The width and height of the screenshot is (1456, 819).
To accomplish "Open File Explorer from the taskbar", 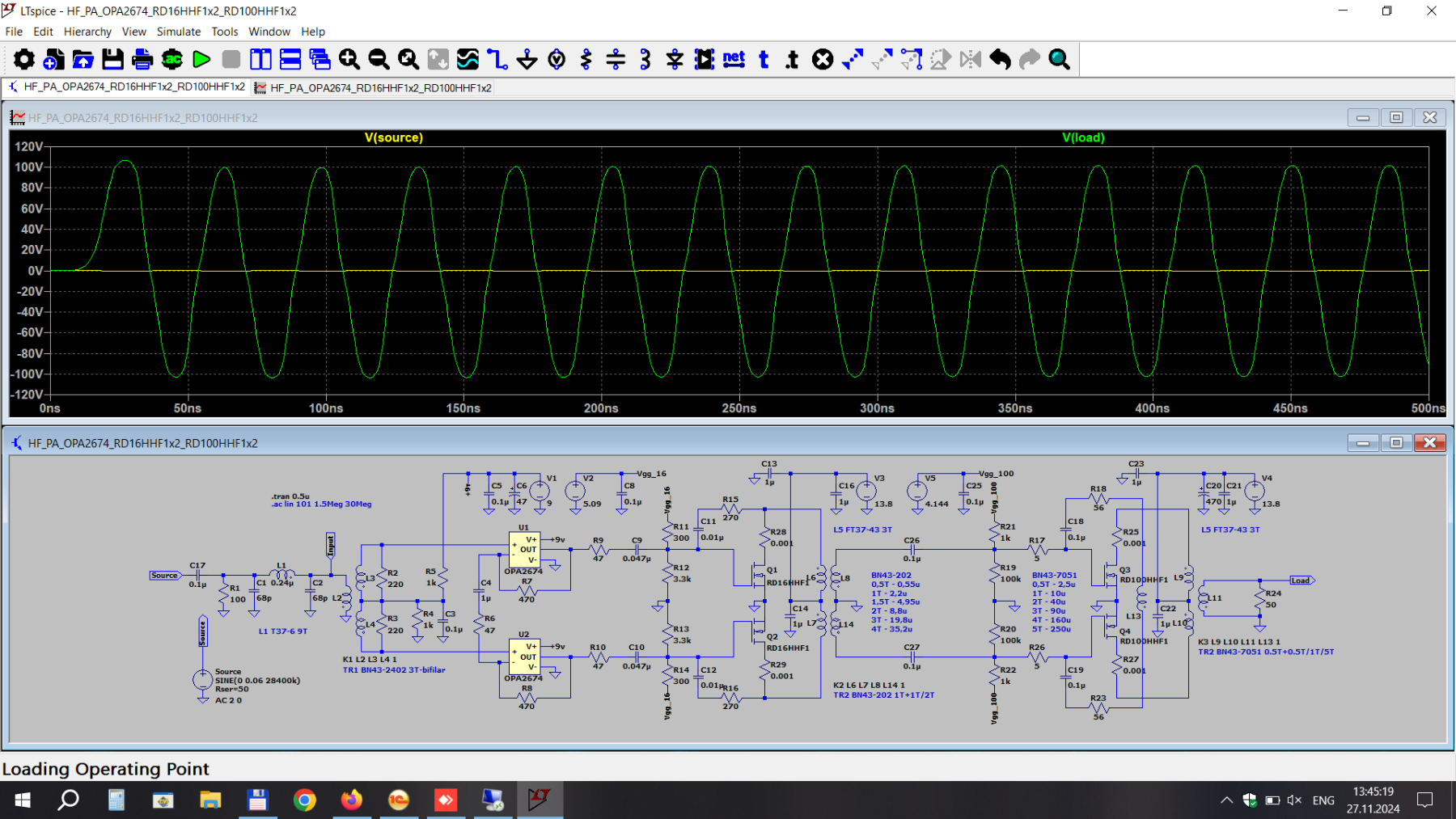I will click(x=210, y=800).
